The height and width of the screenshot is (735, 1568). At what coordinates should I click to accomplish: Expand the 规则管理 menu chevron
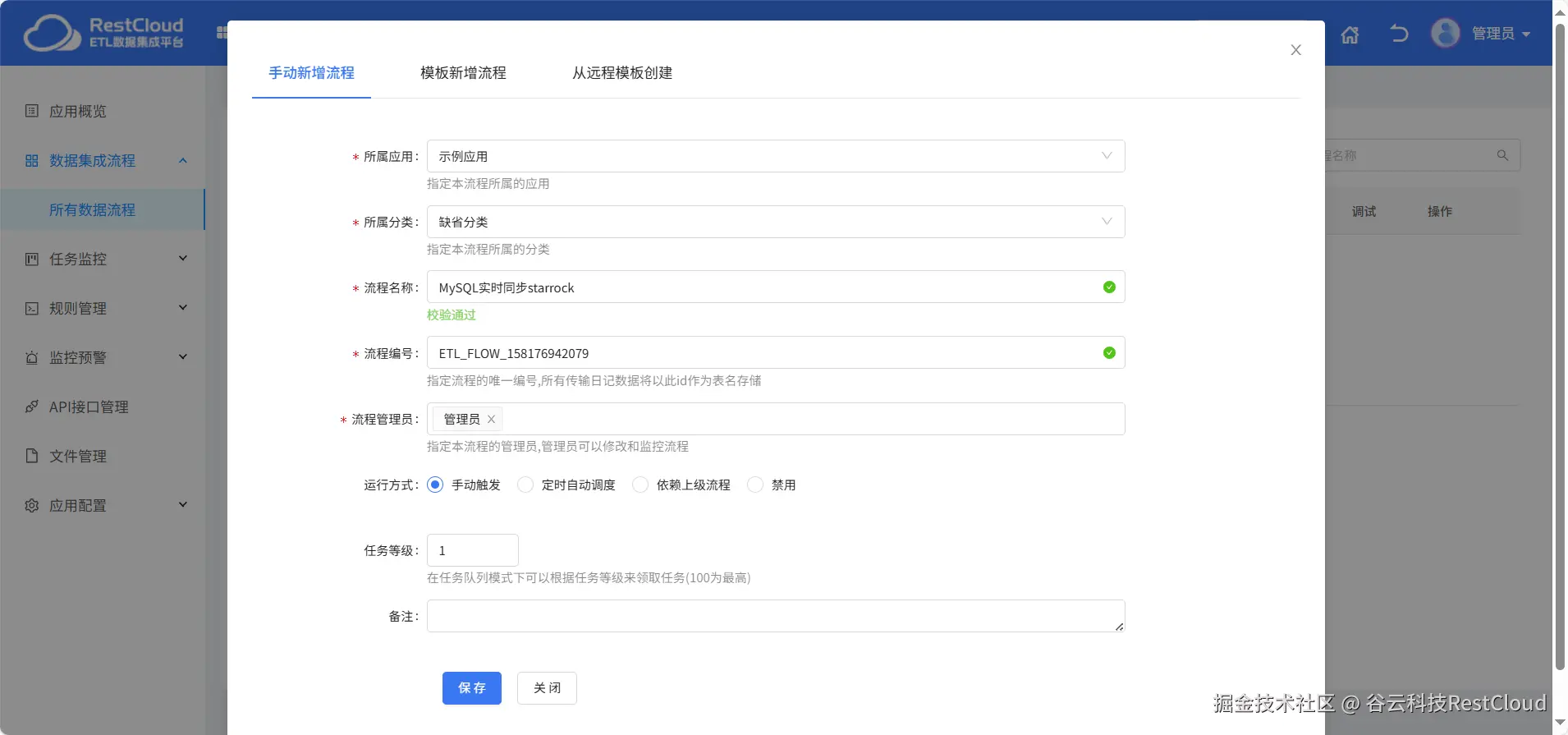(183, 307)
